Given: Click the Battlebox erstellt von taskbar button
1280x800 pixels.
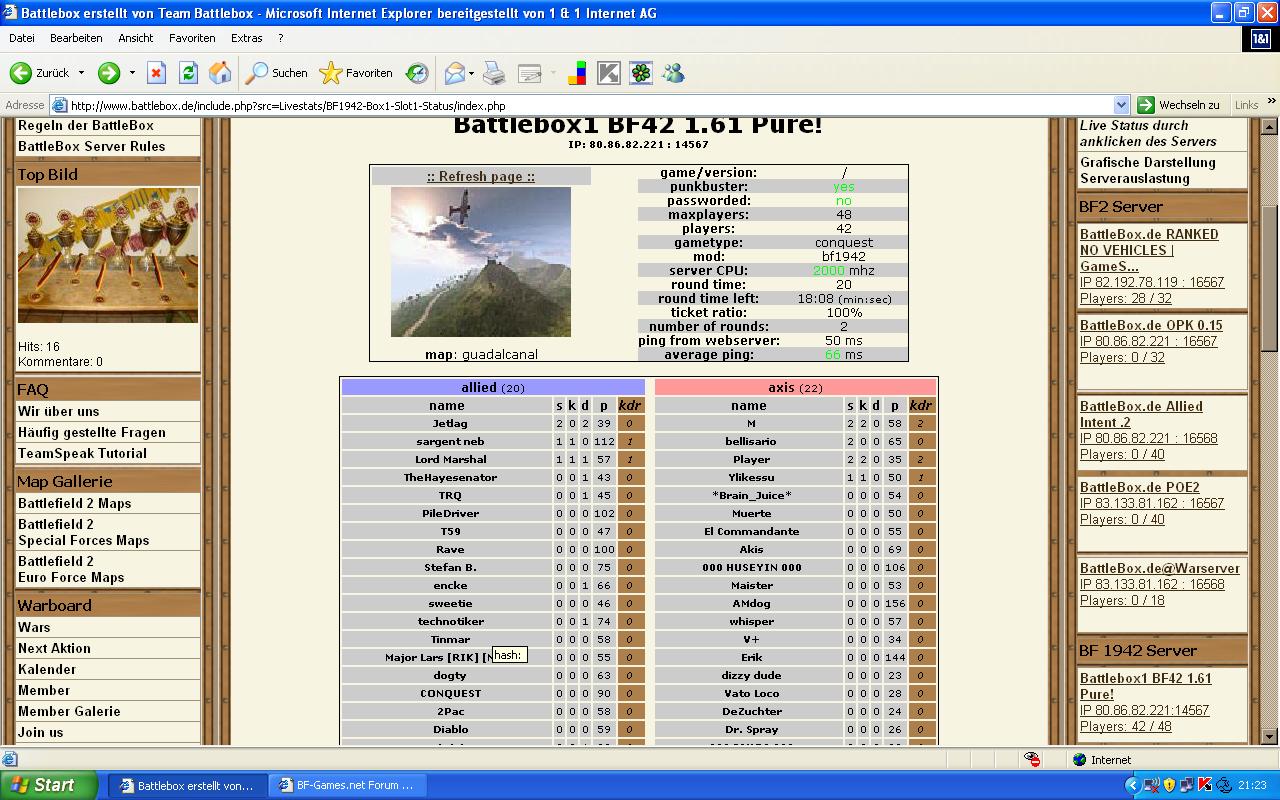Looking at the screenshot, I should 187,785.
